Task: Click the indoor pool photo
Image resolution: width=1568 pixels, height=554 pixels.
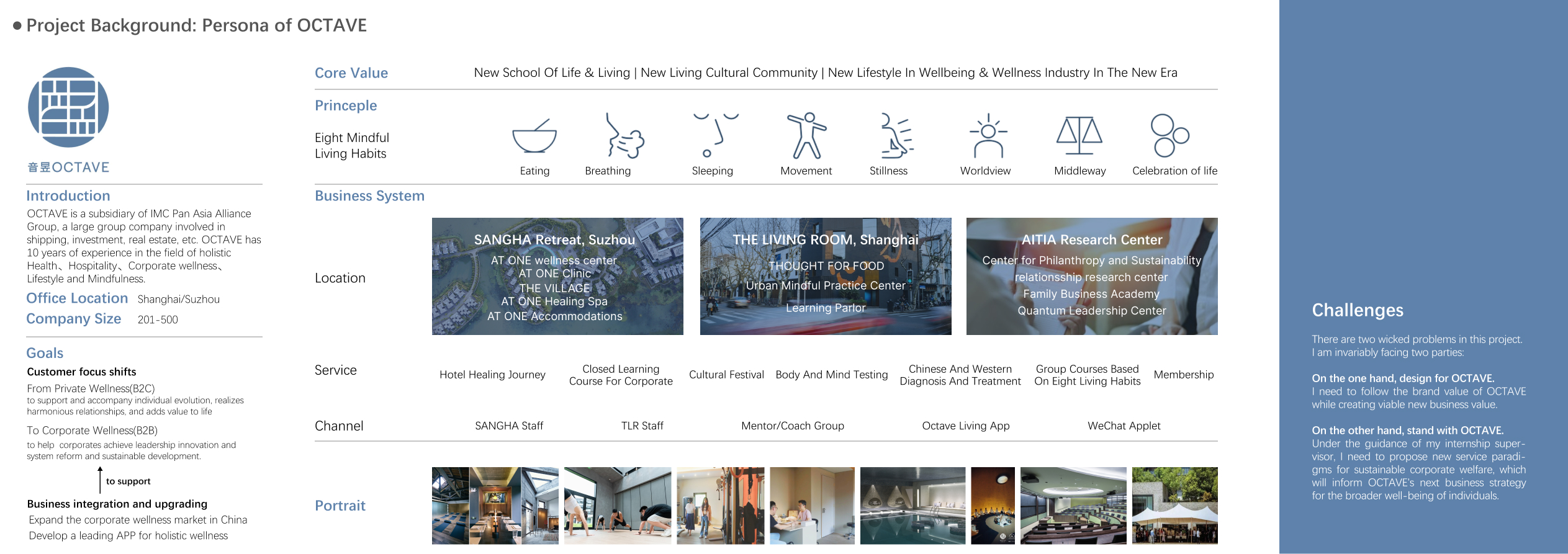Action: [912, 506]
